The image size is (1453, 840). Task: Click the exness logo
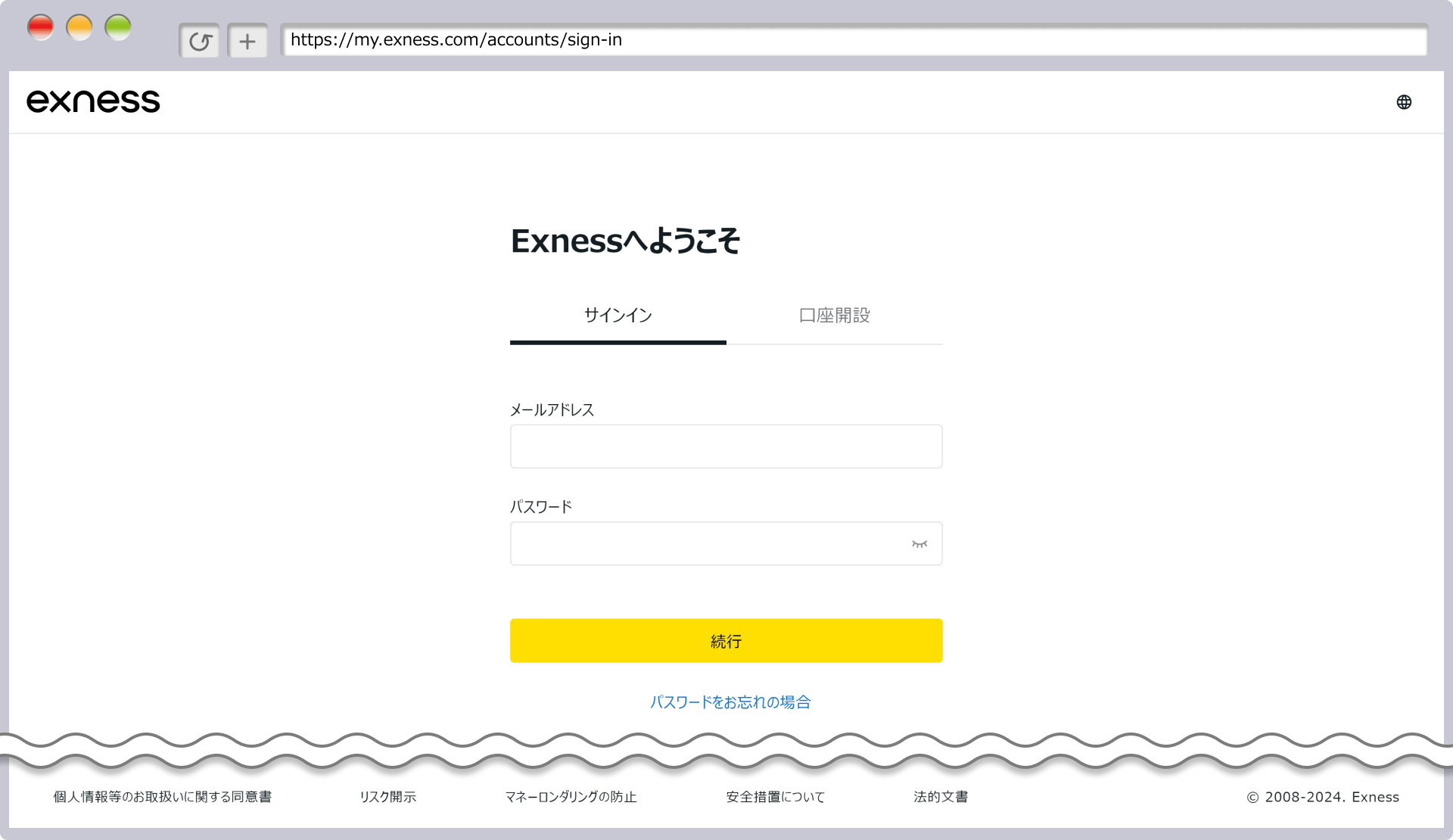pos(93,101)
